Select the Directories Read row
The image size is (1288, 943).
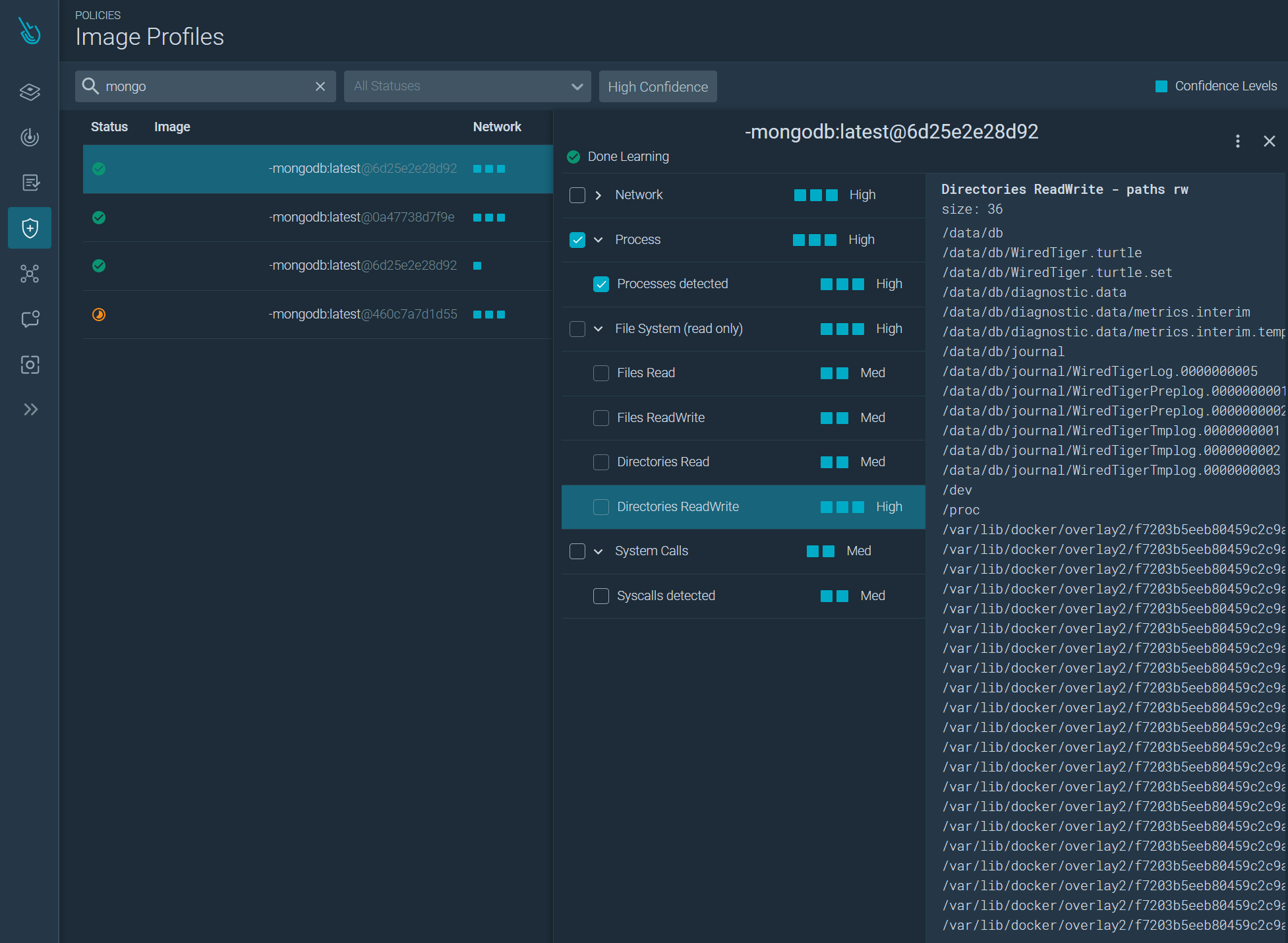[x=663, y=462]
